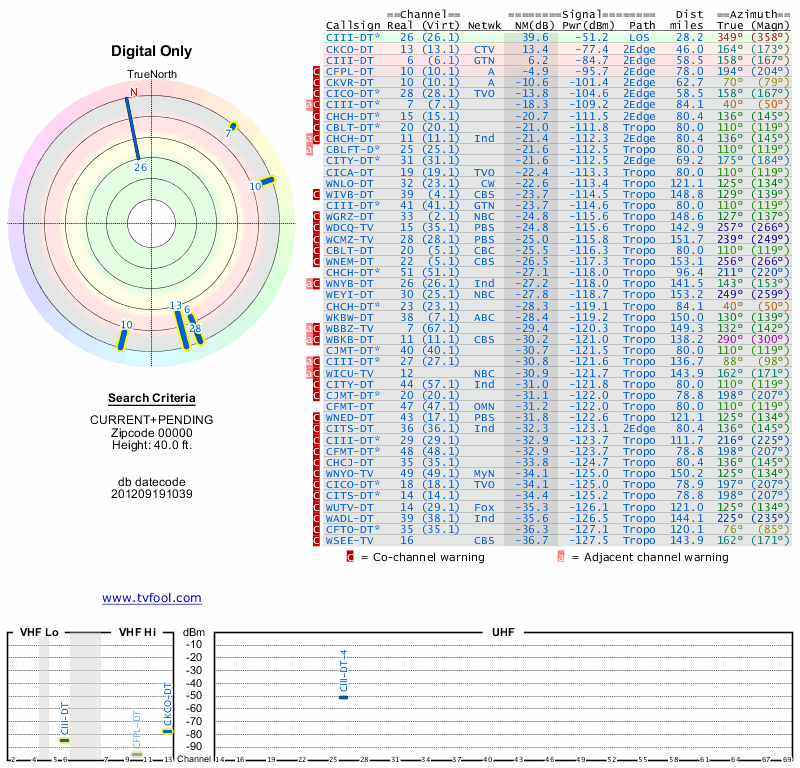Click the channel 13 bar on the radar plot
The image size is (800, 768).
point(181,329)
